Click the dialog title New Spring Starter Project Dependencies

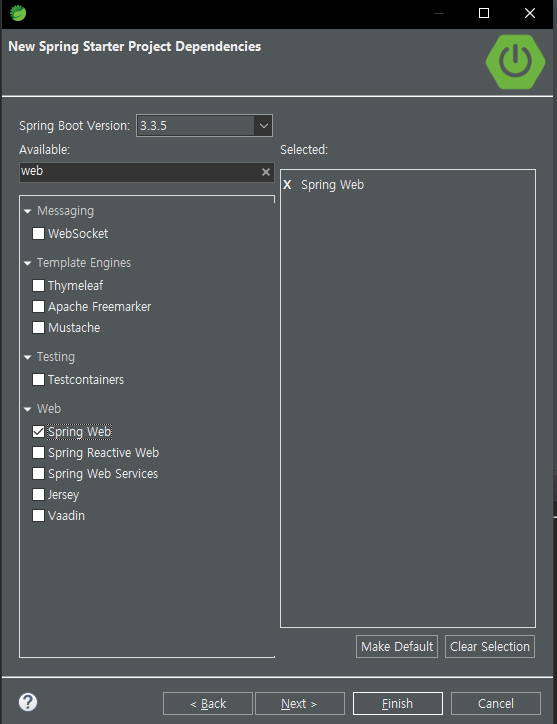tap(134, 47)
